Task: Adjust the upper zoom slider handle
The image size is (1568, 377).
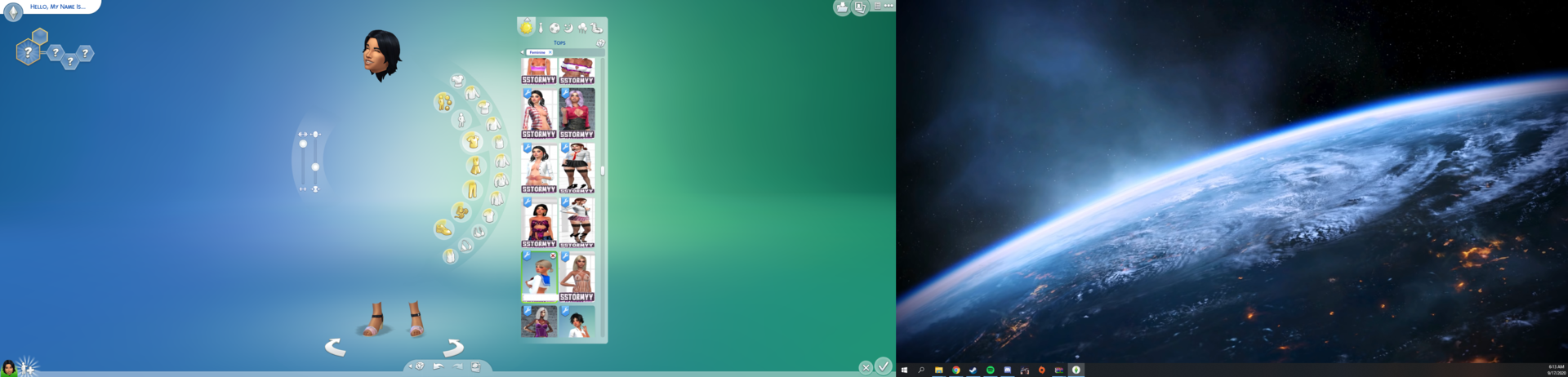Action: [303, 144]
